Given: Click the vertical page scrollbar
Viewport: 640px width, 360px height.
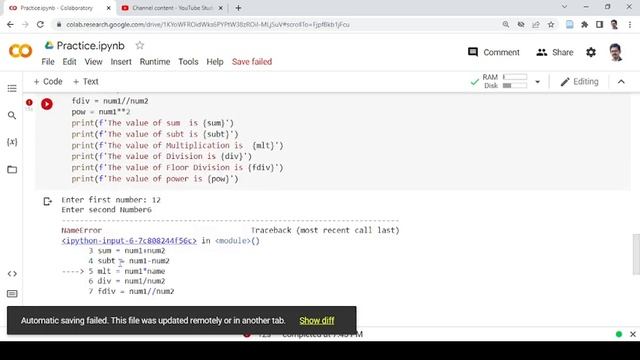Looking at the screenshot, I should 636,254.
